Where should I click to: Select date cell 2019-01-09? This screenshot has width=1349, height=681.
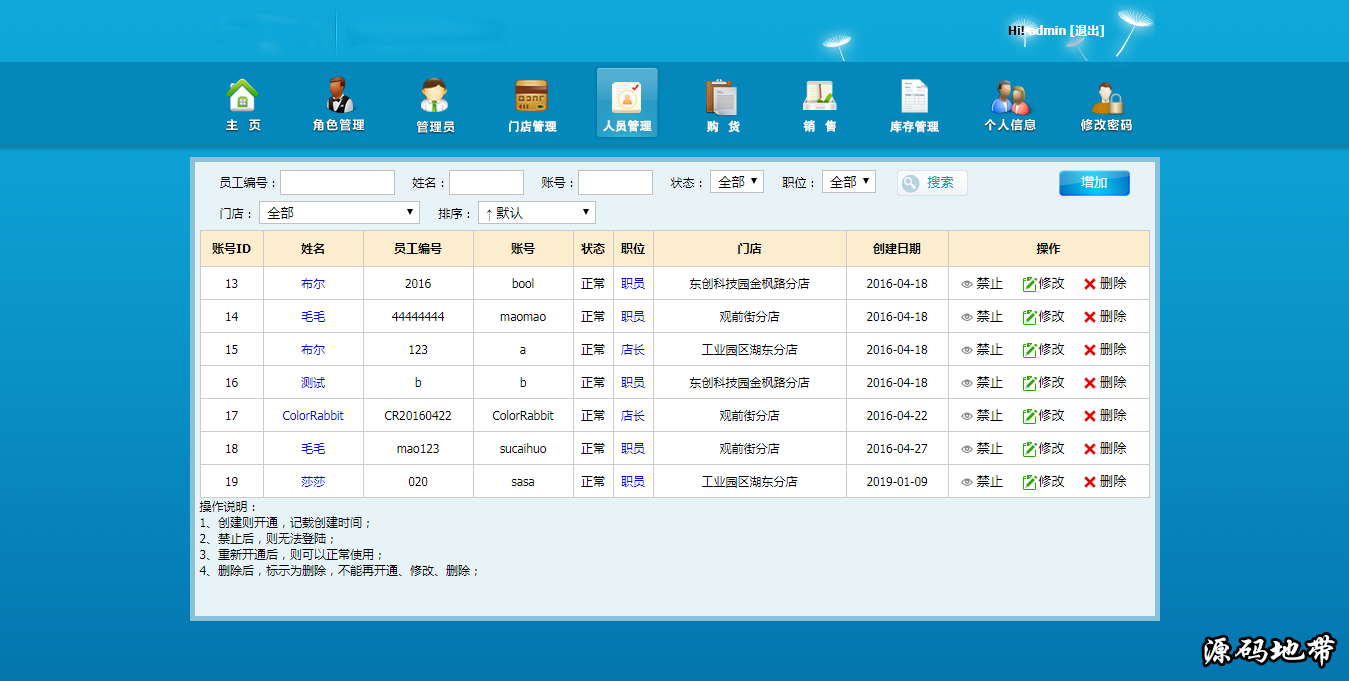897,482
